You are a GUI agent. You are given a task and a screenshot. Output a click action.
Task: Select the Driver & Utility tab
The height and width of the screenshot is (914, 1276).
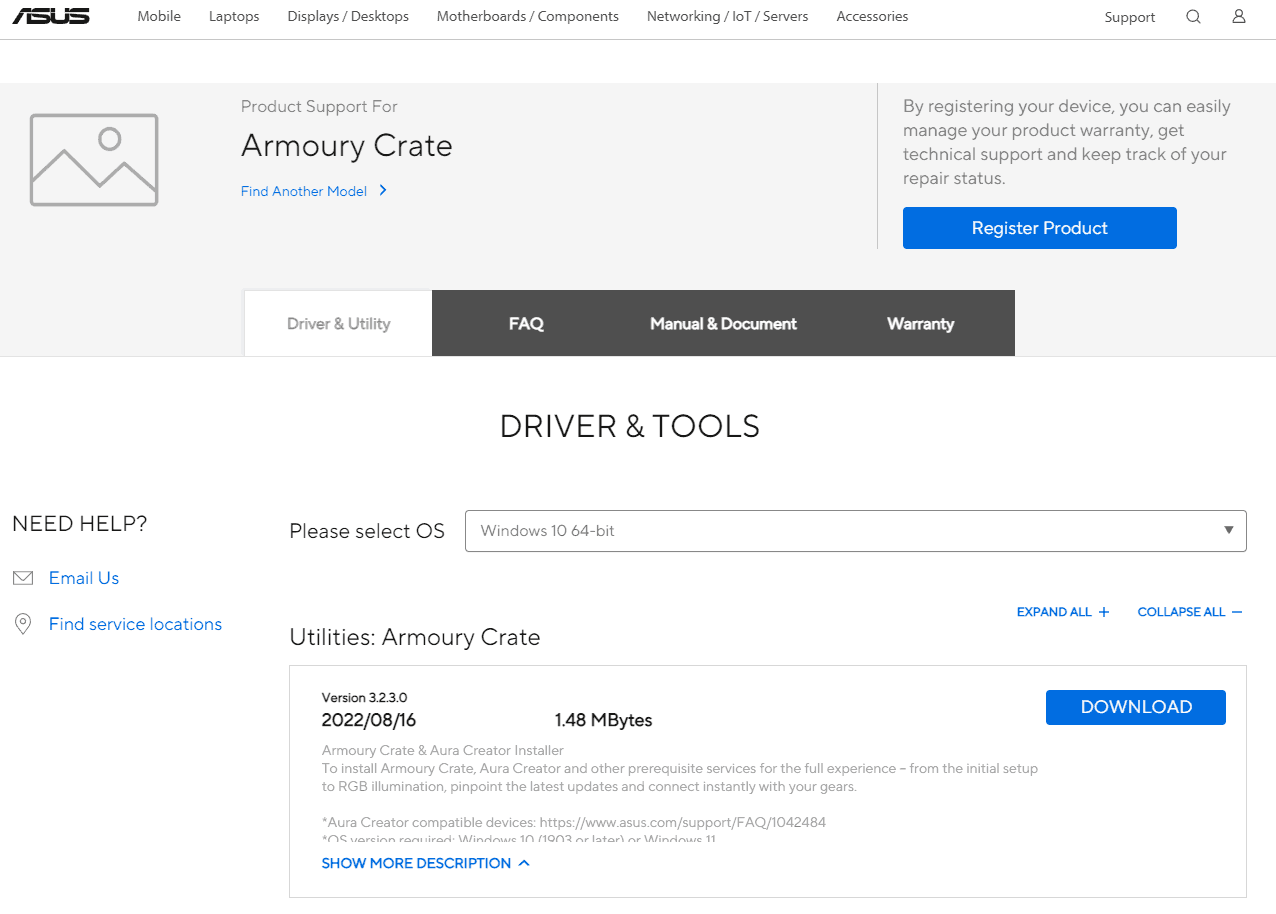[338, 323]
